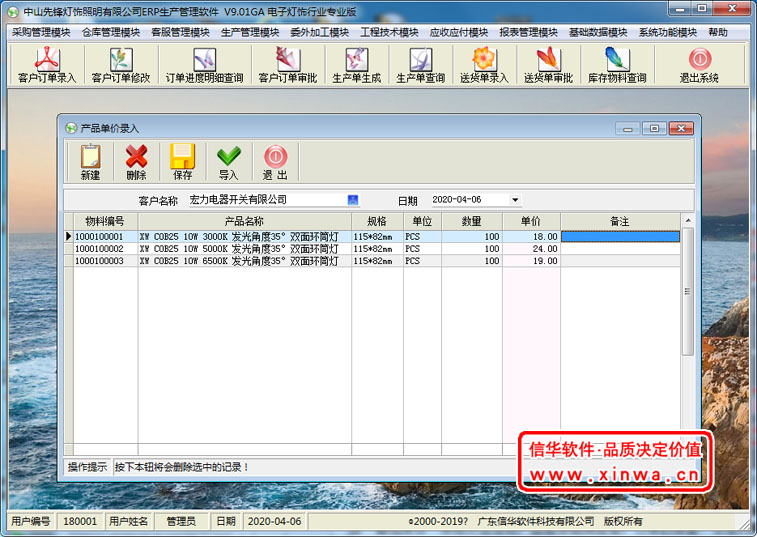Open 客户订单审批 toolbar icon

(288, 65)
